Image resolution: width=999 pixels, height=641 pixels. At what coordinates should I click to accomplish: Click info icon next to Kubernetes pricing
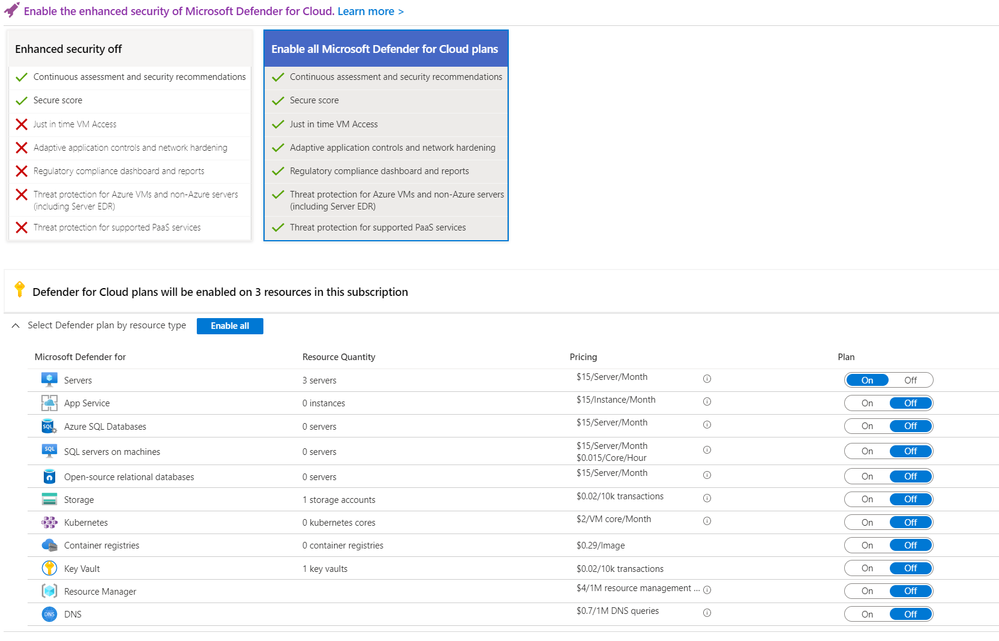[x=707, y=522]
